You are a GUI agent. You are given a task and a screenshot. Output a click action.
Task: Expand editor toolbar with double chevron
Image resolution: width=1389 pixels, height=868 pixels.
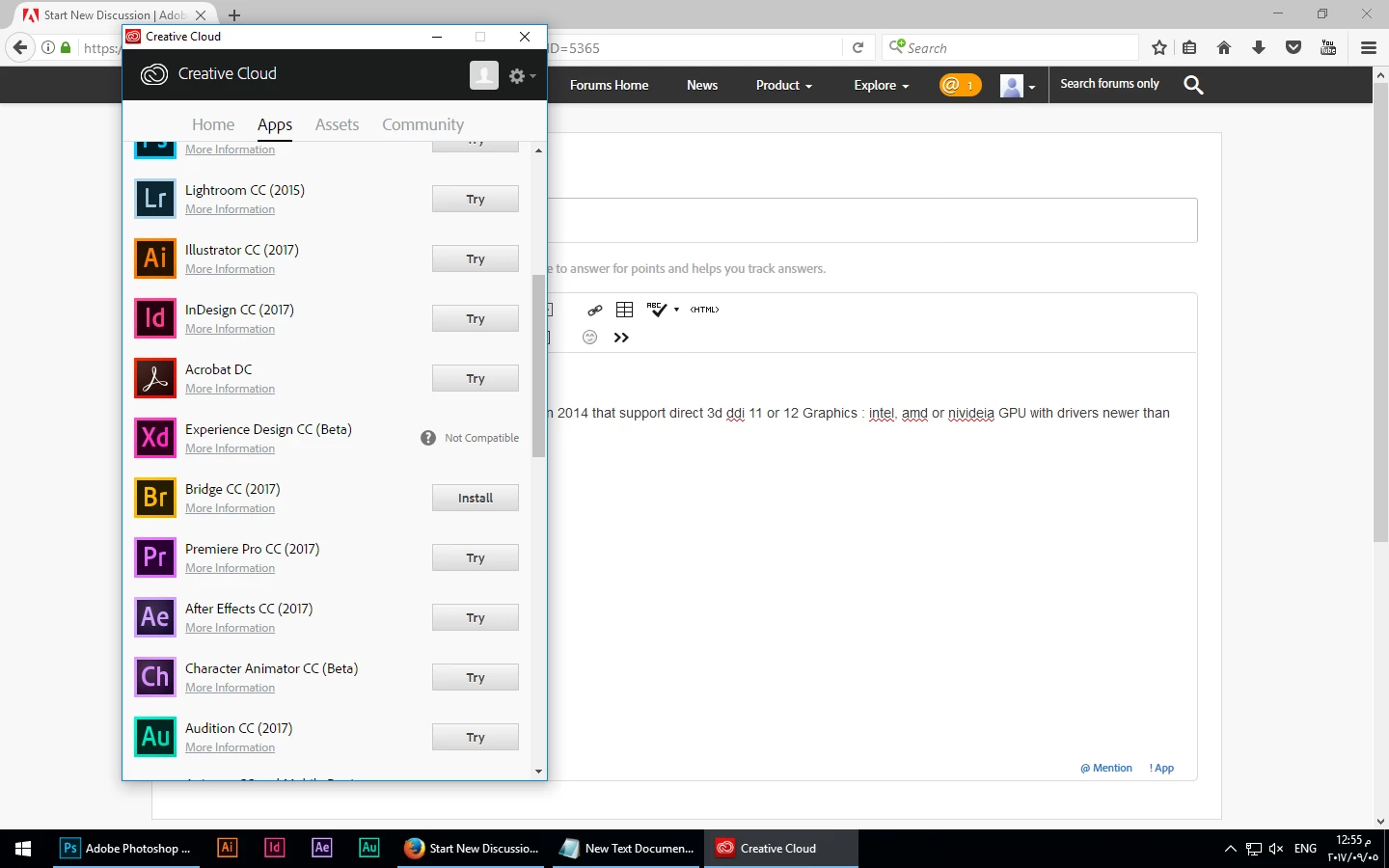621,338
